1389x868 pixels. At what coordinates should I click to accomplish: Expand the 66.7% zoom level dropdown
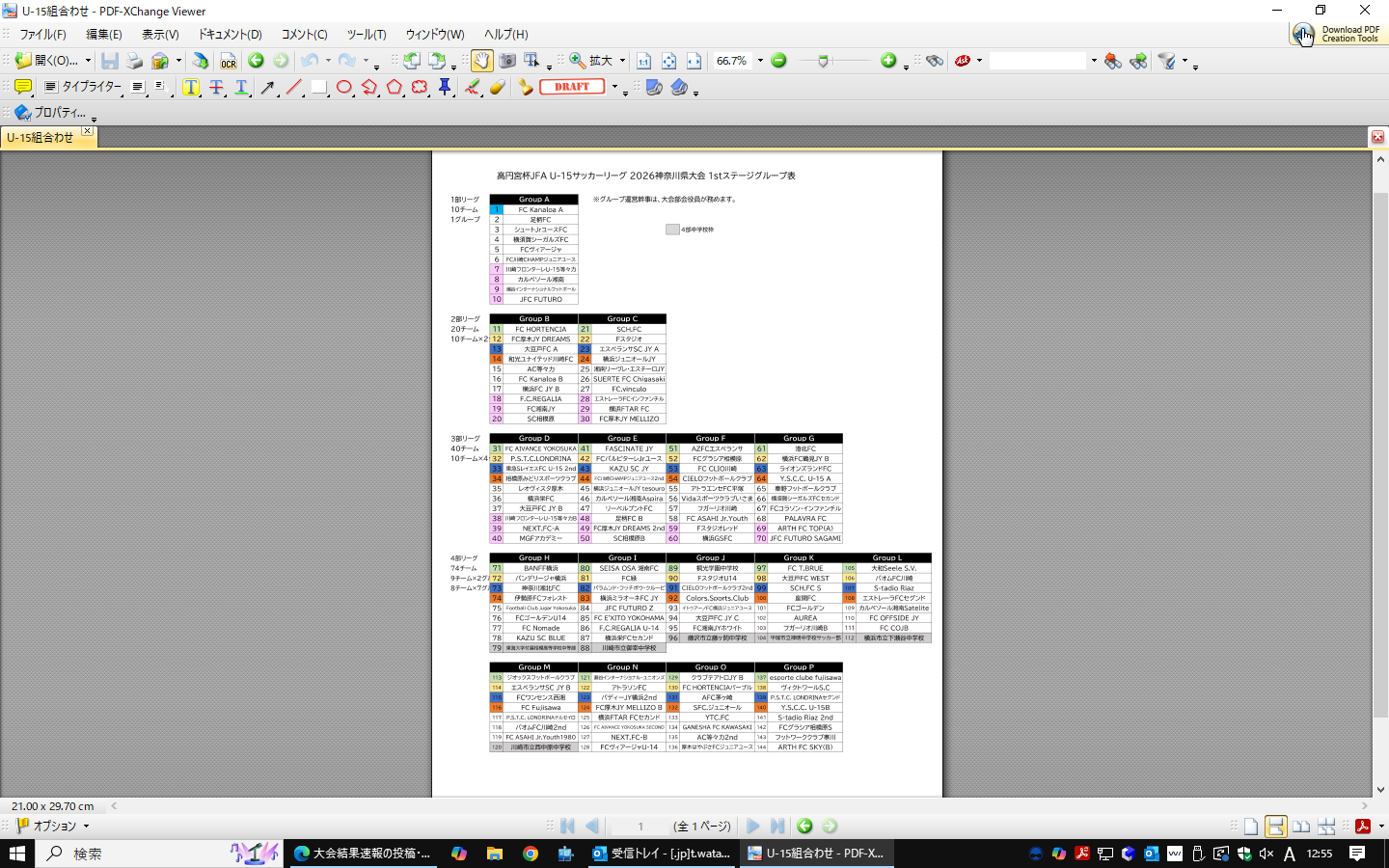pyautogui.click(x=760, y=61)
